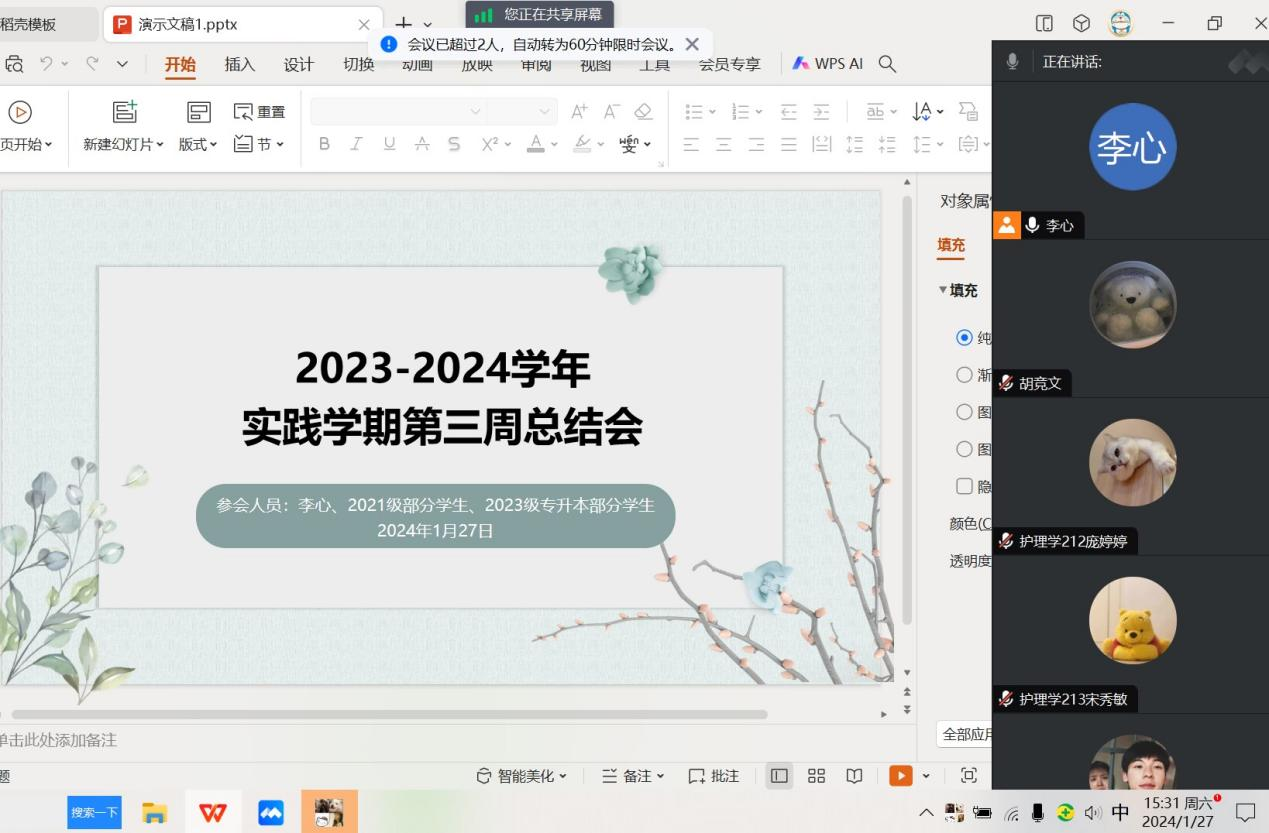Switch to slide sorter grid view
The image size is (1269, 833).
click(816, 776)
